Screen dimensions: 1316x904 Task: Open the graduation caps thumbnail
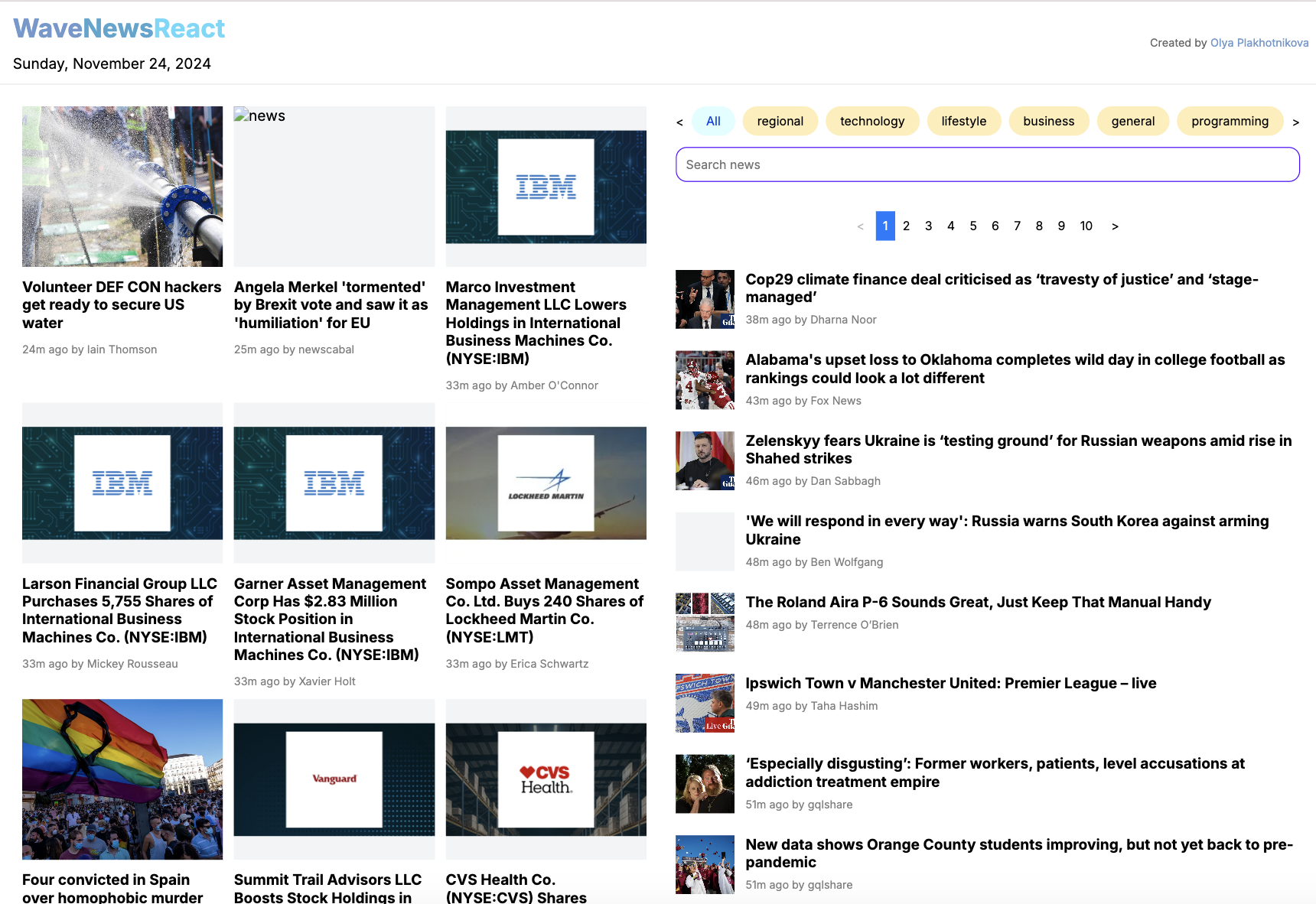[x=705, y=864]
